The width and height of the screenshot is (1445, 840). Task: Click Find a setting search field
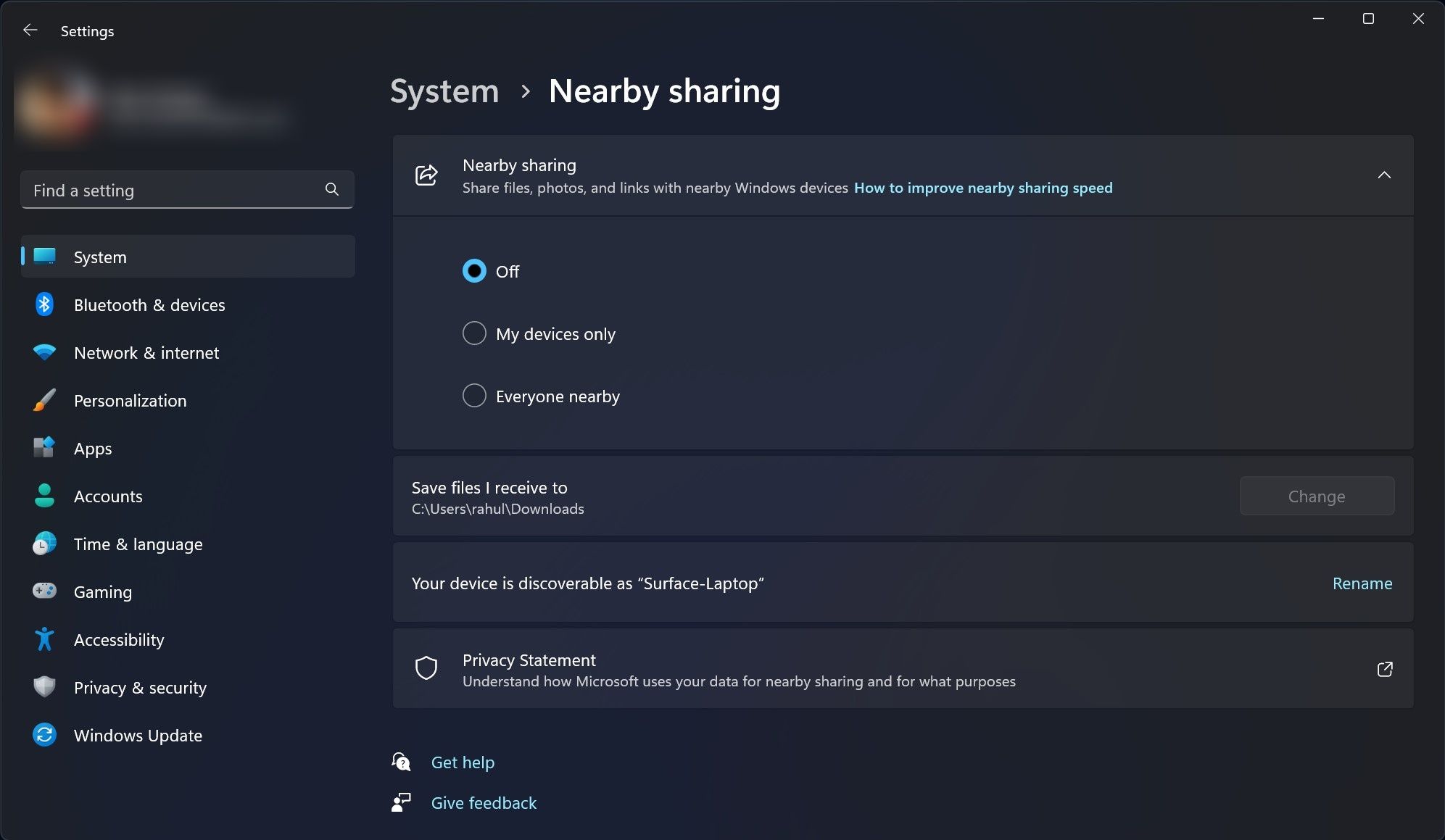[x=186, y=189]
